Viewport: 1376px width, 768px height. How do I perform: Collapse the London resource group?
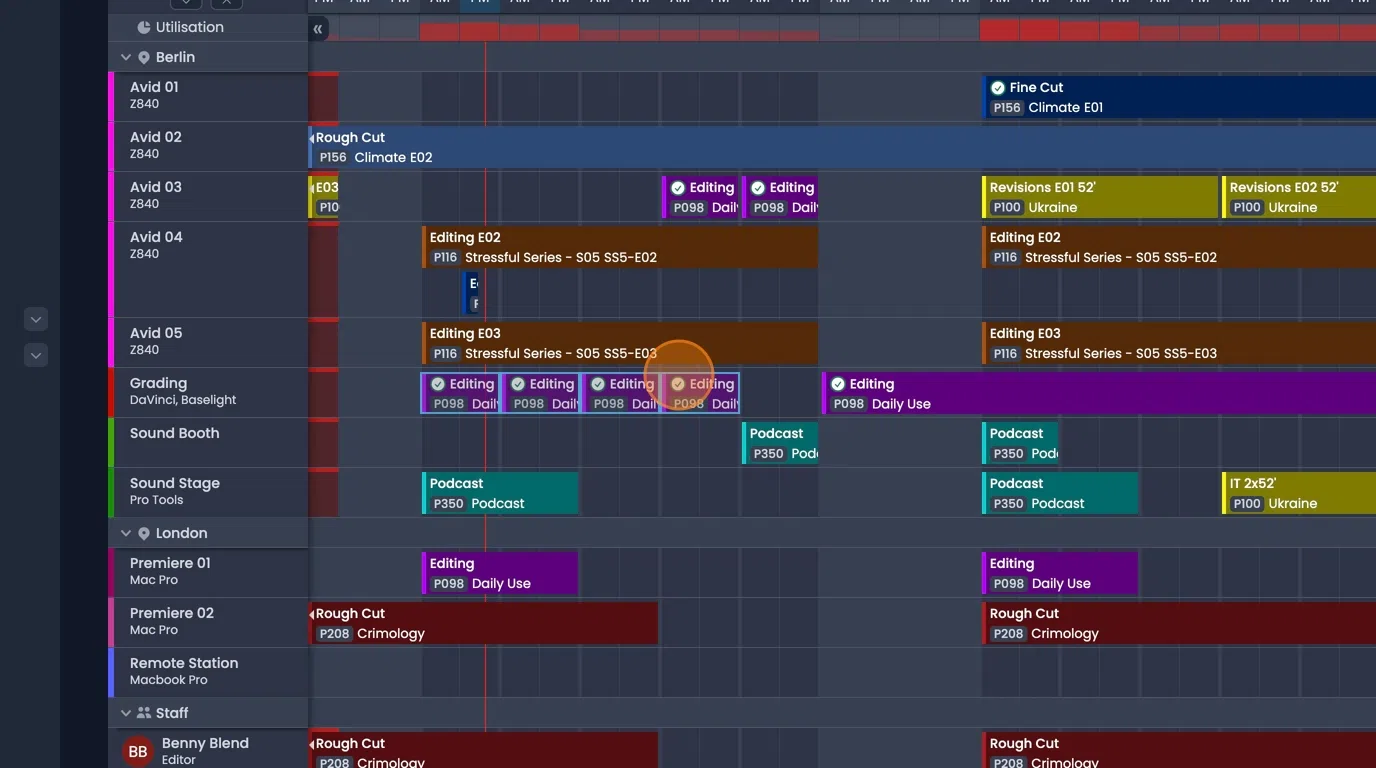tap(126, 533)
